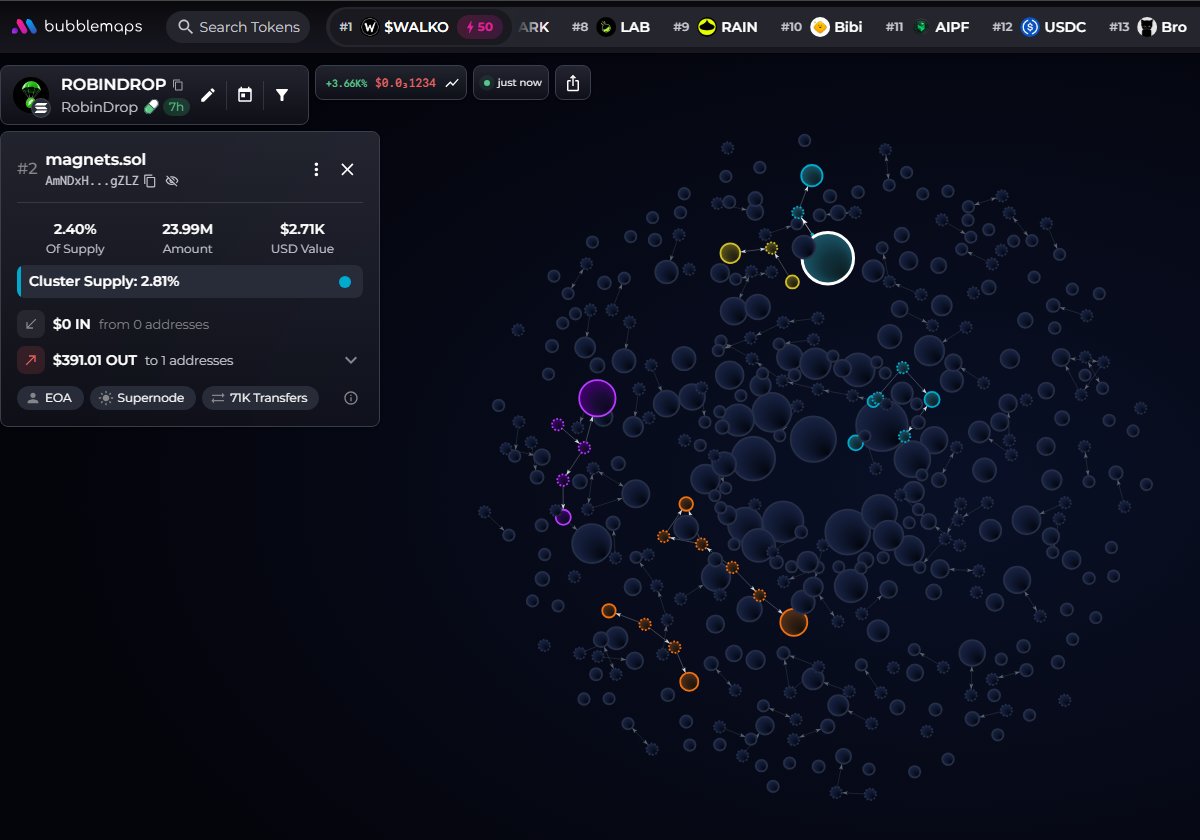Select the $2.71K USD Value figure
This screenshot has width=1200, height=840.
tap(300, 229)
